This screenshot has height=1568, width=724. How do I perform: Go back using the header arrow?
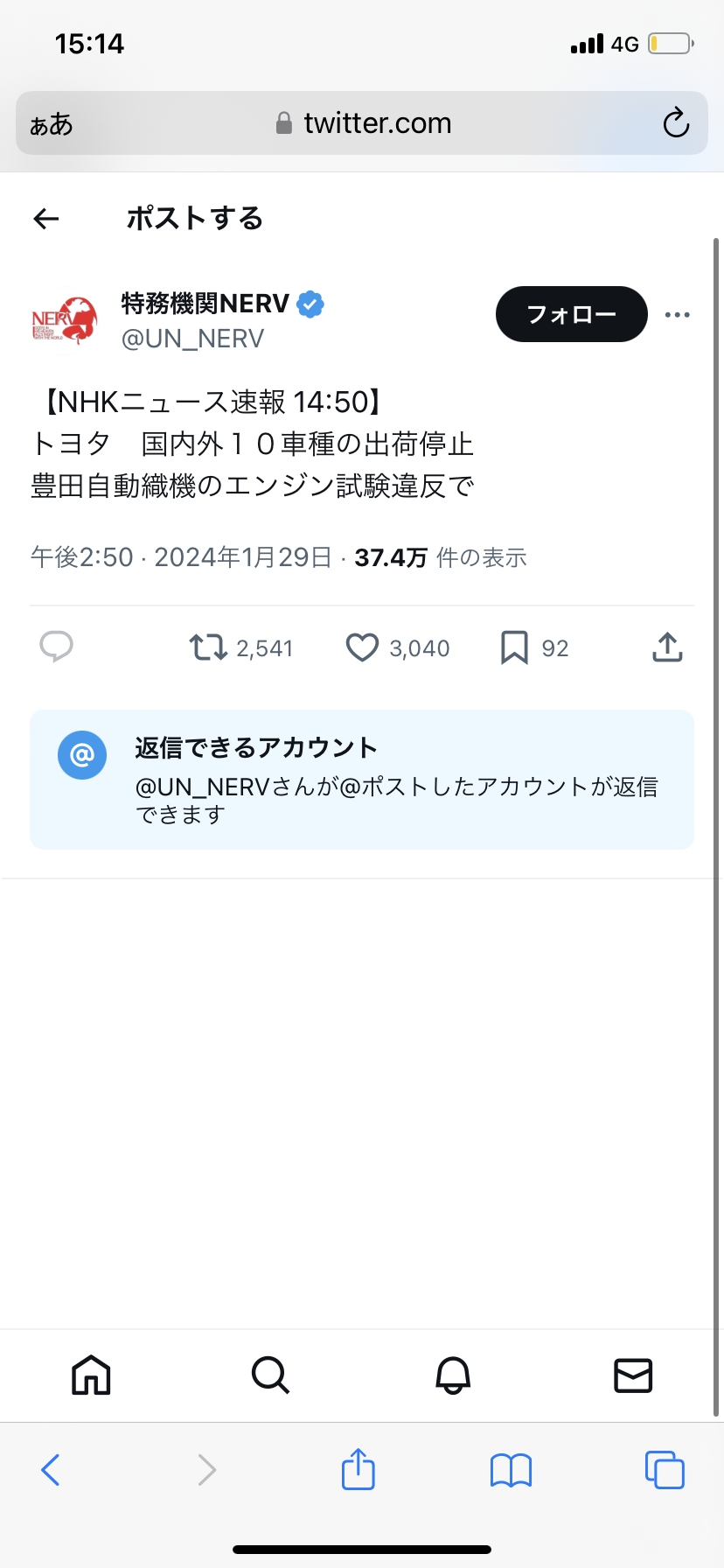tap(46, 219)
